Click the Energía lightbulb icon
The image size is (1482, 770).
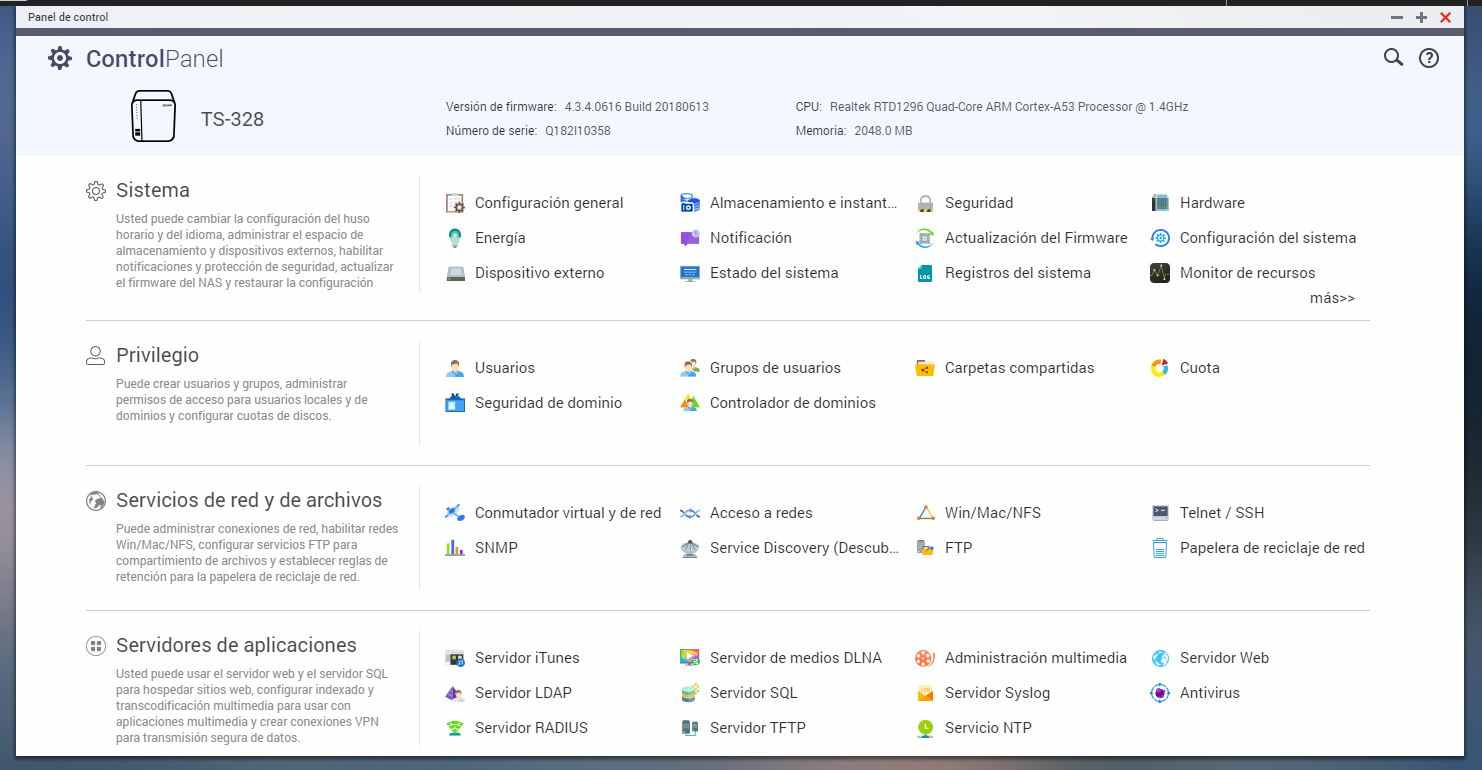pyautogui.click(x=455, y=238)
